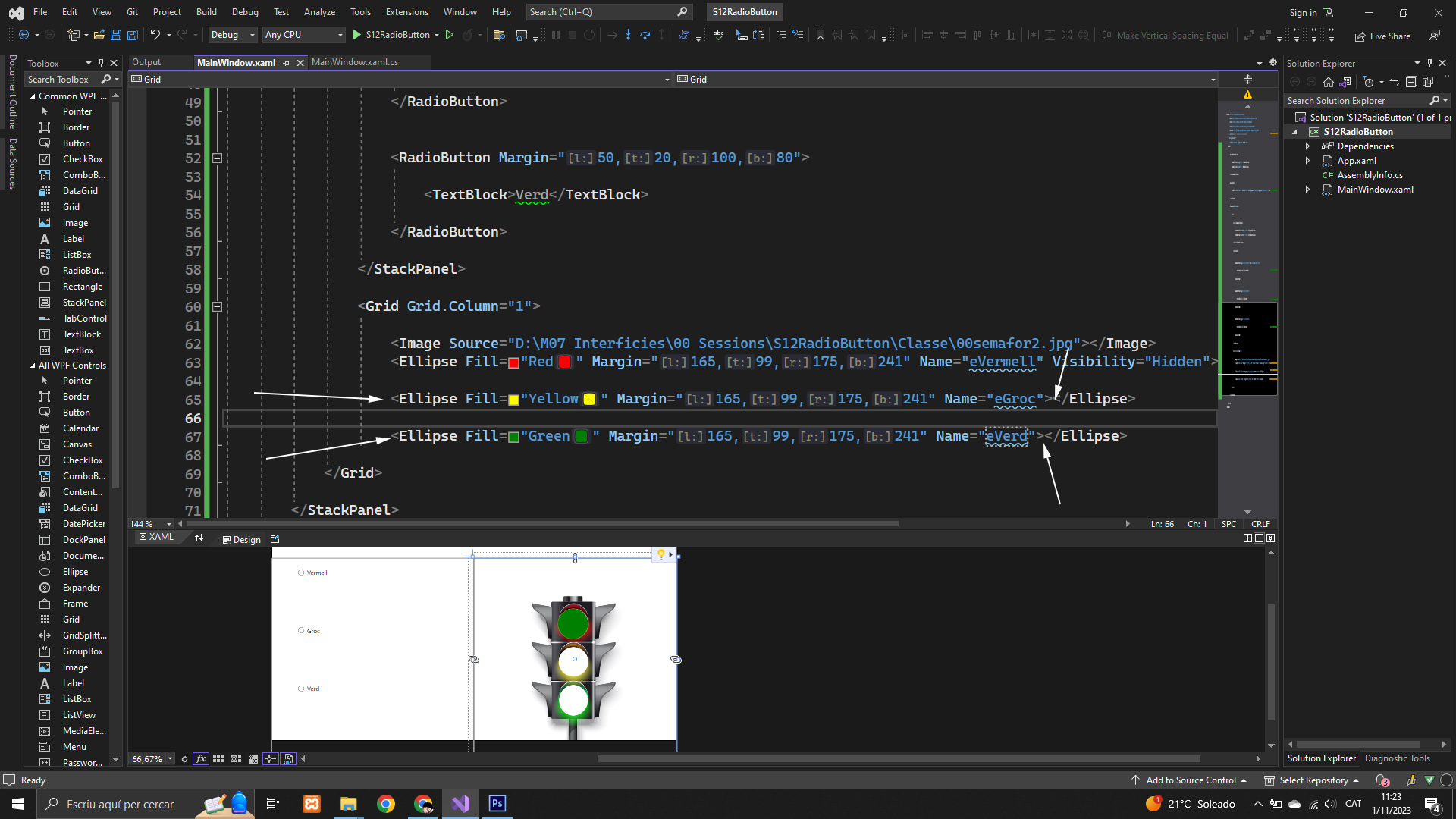Screen dimensions: 1456x819
Task: Swap the XAML and Design panes
Action: coord(199,538)
